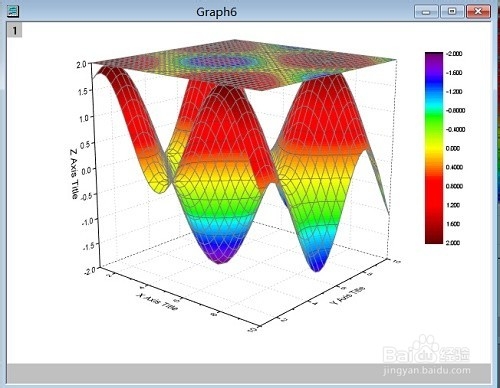Viewport: 500px width, 388px height.
Task: Click the Z axis tick label -1.0
Action: [88, 221]
